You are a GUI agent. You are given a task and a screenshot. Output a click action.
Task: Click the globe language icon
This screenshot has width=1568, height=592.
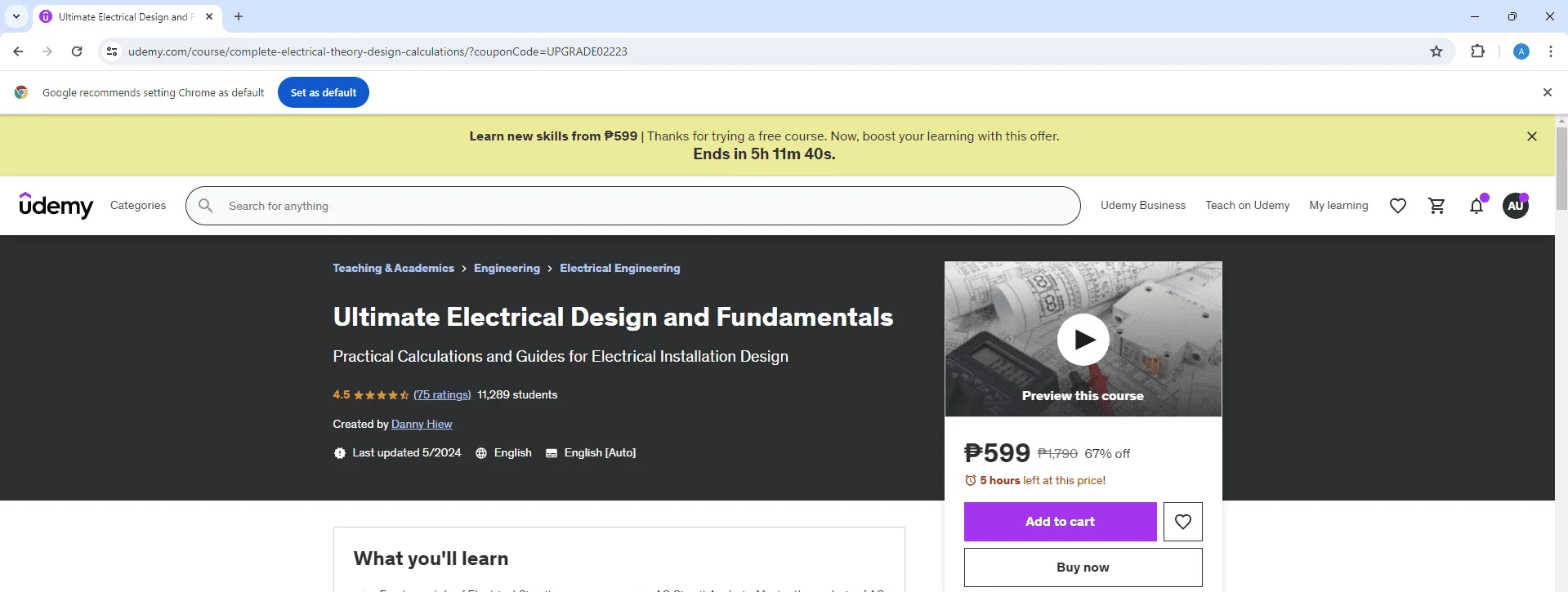[481, 453]
